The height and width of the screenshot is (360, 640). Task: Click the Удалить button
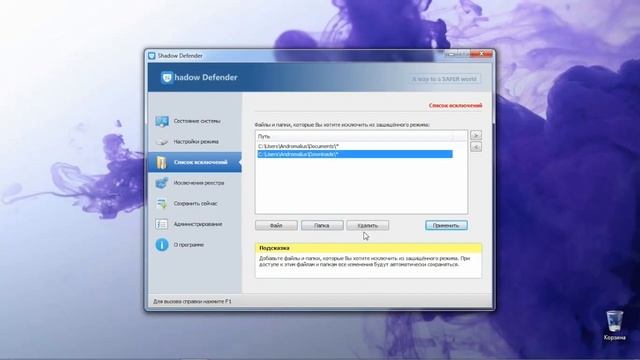pyautogui.click(x=368, y=225)
